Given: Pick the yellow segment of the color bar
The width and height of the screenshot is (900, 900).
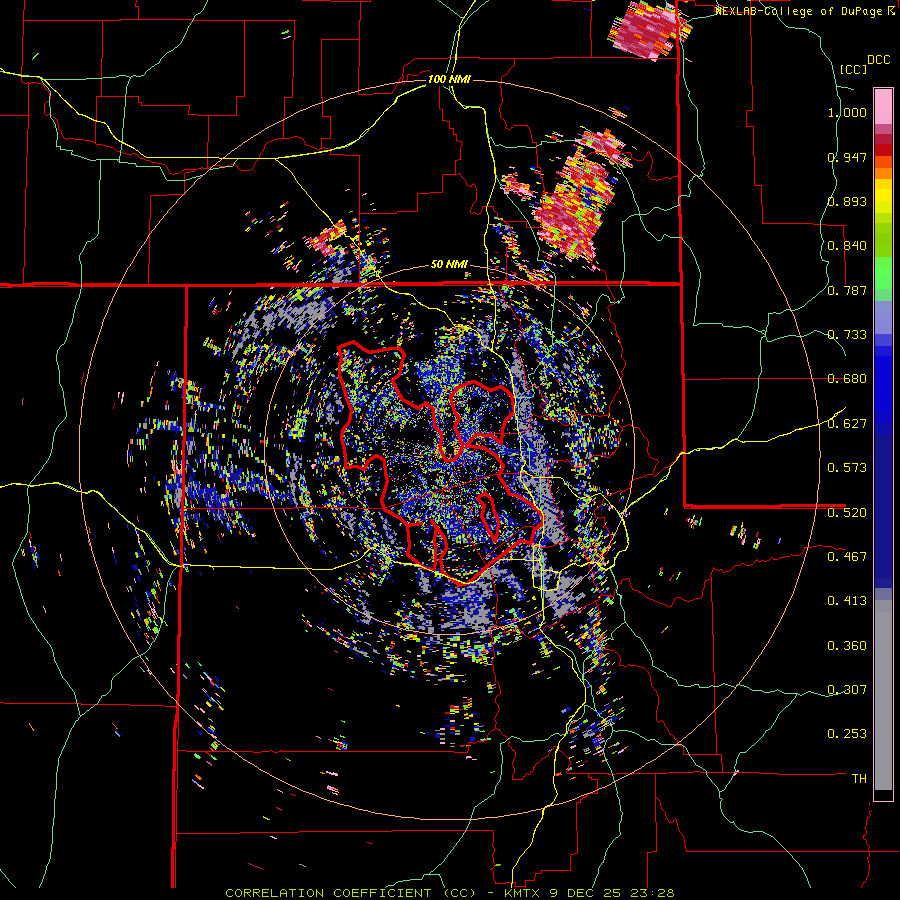Looking at the screenshot, I should pos(883,197).
